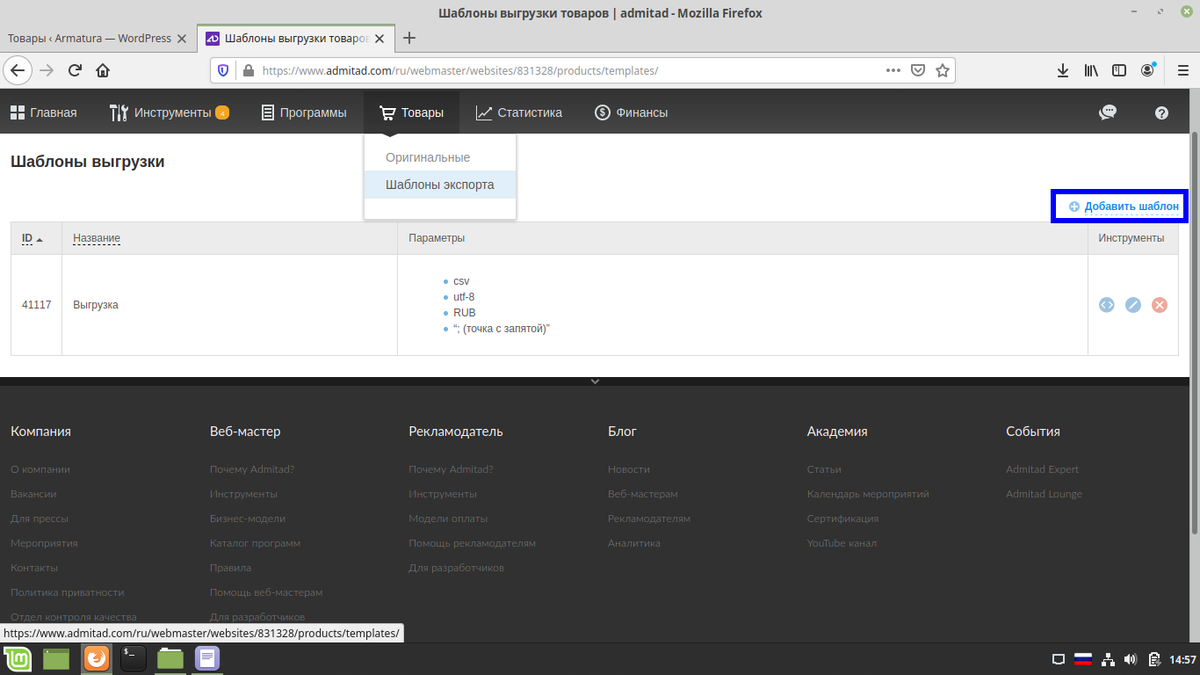
Task: Open the Статистика menu
Action: click(519, 112)
